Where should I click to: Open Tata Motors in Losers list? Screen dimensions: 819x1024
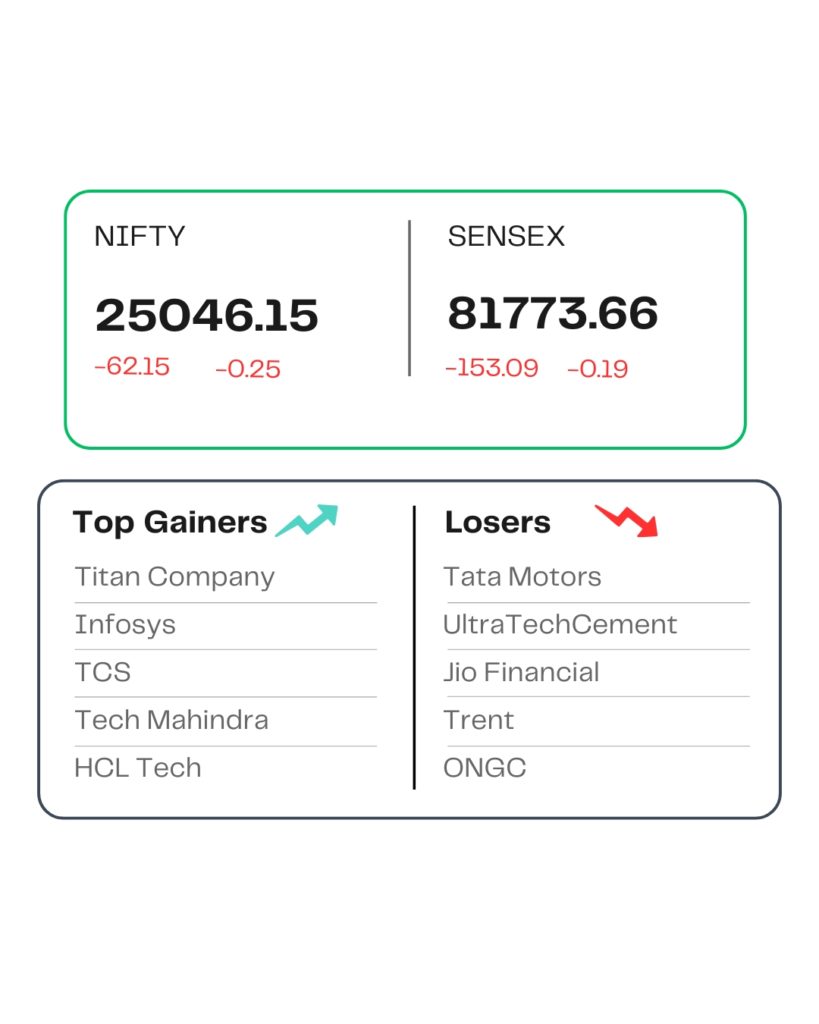pyautogui.click(x=523, y=577)
